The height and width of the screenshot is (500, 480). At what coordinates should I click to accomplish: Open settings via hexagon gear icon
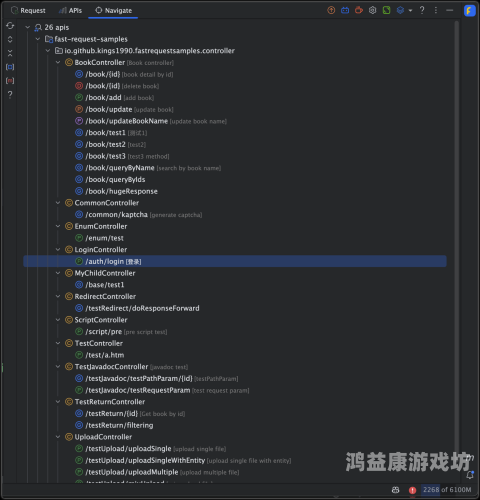[372, 10]
